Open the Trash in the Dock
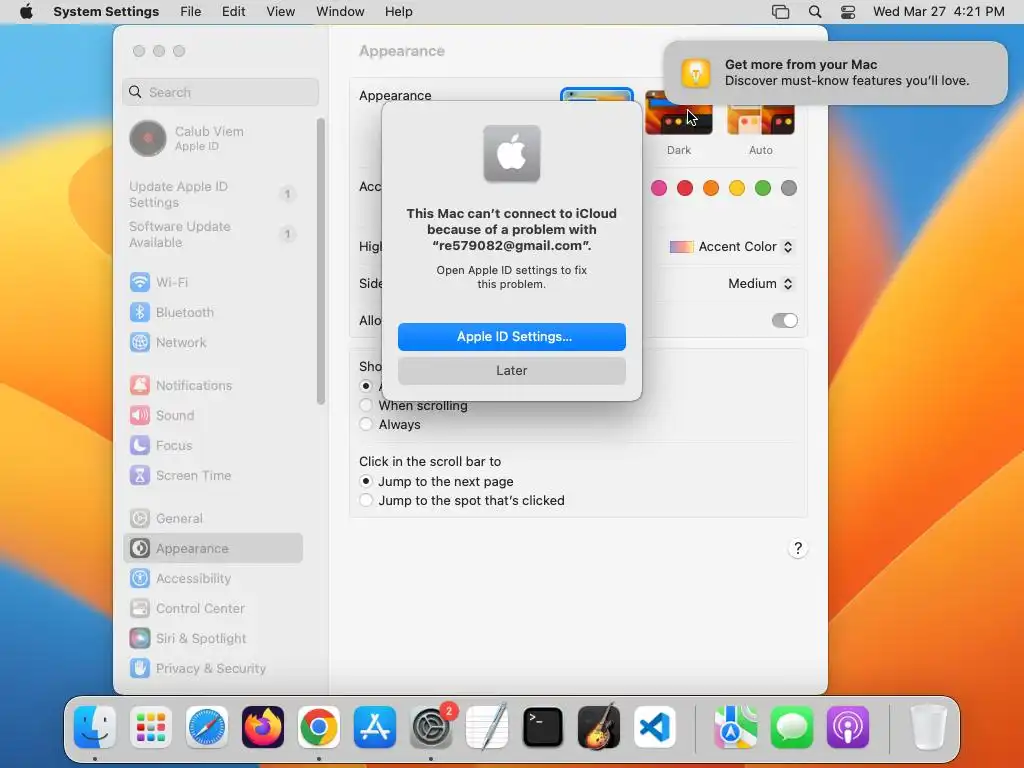 928,727
